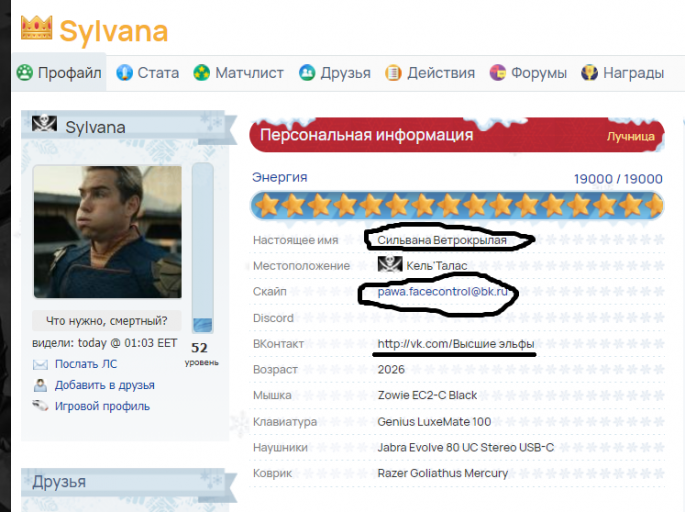Go to the Друзья tab
Image resolution: width=685 pixels, height=512 pixels.
click(x=335, y=73)
